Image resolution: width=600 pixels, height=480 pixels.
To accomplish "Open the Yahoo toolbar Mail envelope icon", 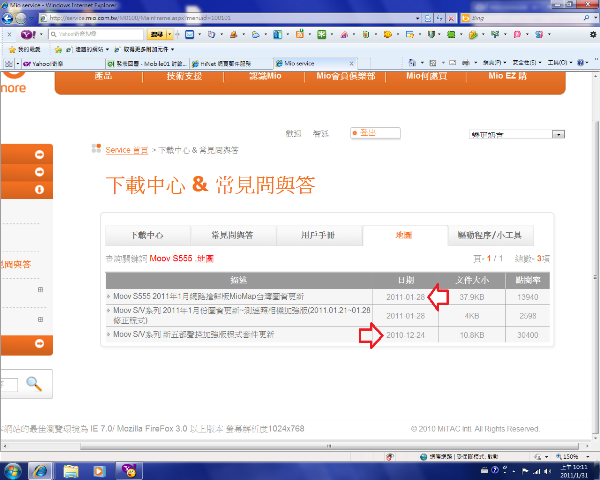I will pyautogui.click(x=189, y=34).
